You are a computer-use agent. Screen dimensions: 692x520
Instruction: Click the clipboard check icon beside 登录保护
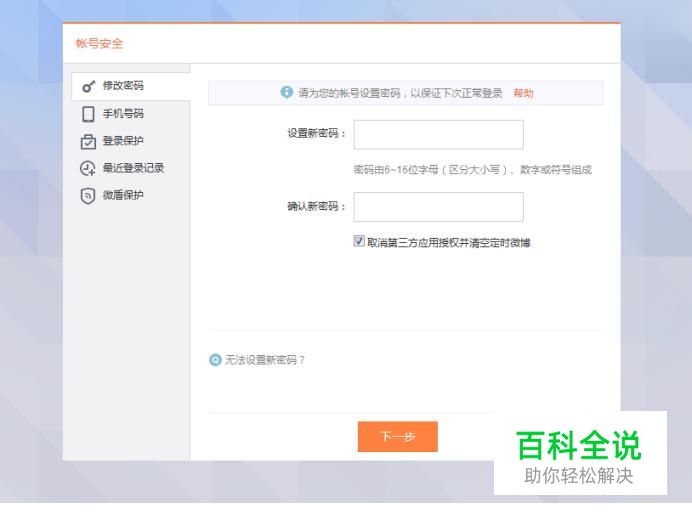pos(88,141)
